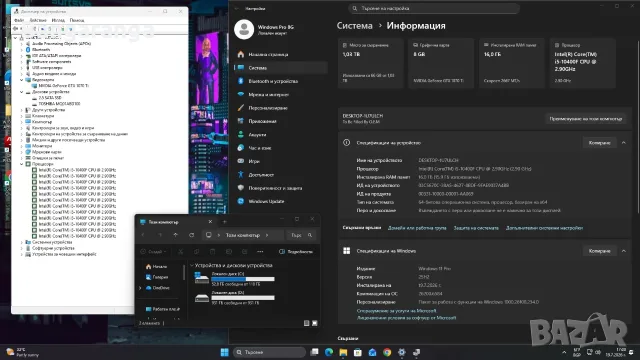Add a new tab in File Explorer

coord(224,222)
